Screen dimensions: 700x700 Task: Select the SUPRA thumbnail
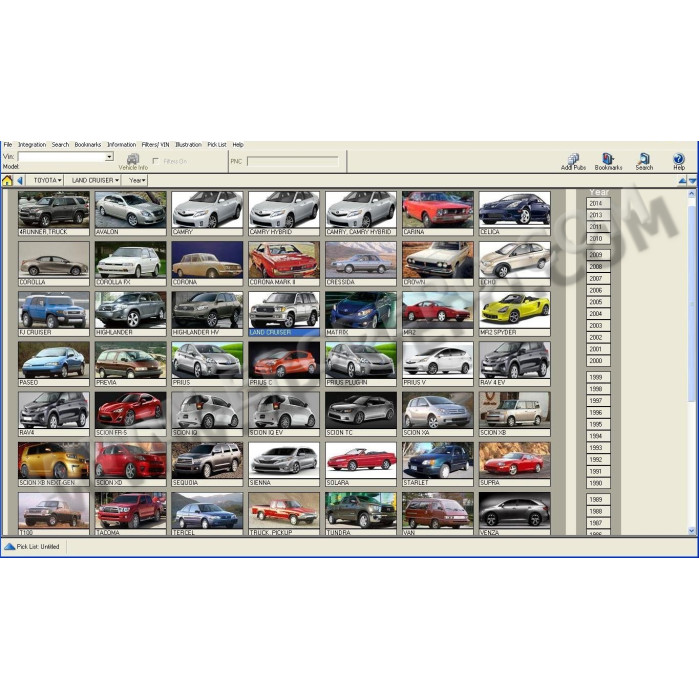[514, 464]
